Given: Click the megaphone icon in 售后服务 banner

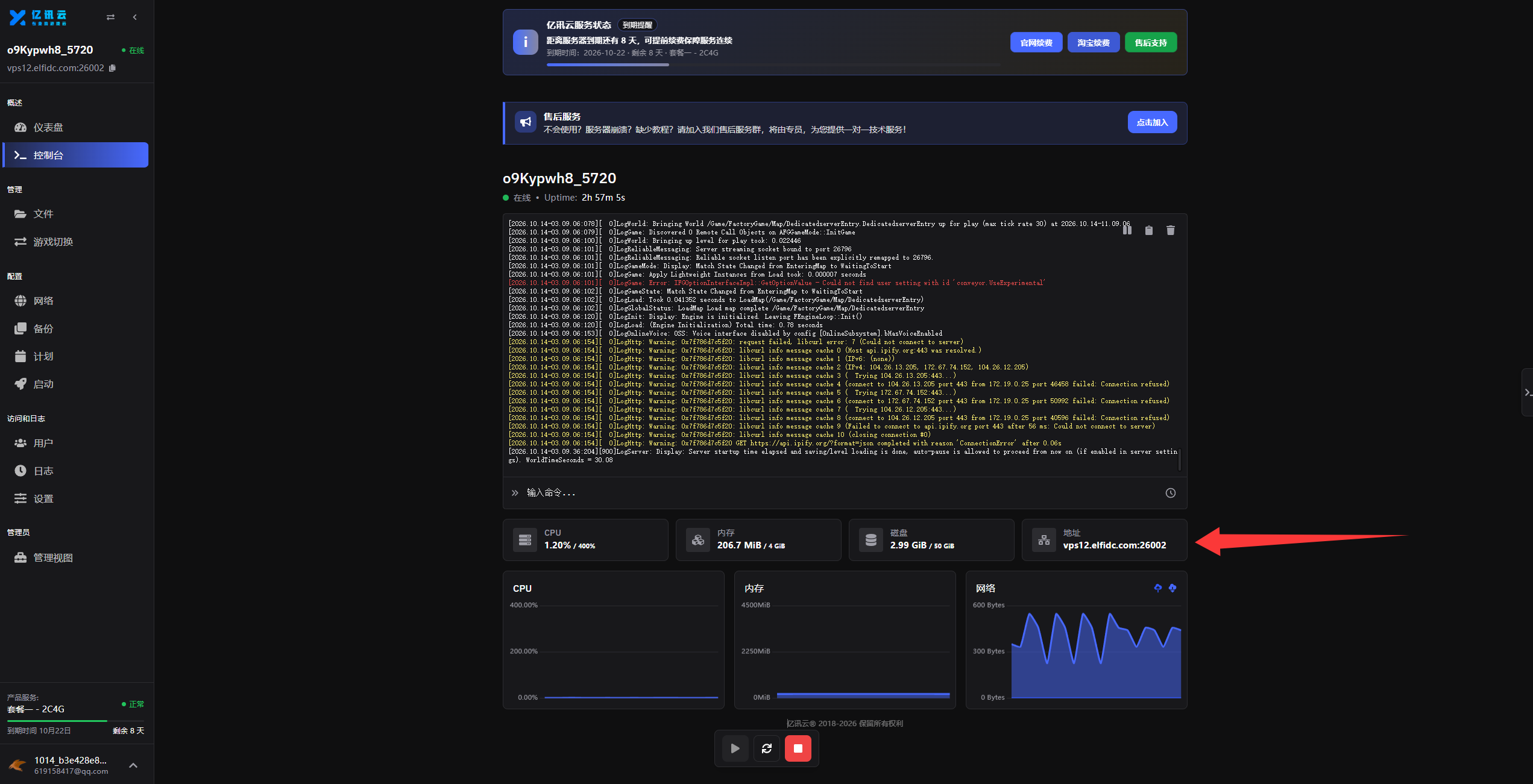Looking at the screenshot, I should point(526,122).
